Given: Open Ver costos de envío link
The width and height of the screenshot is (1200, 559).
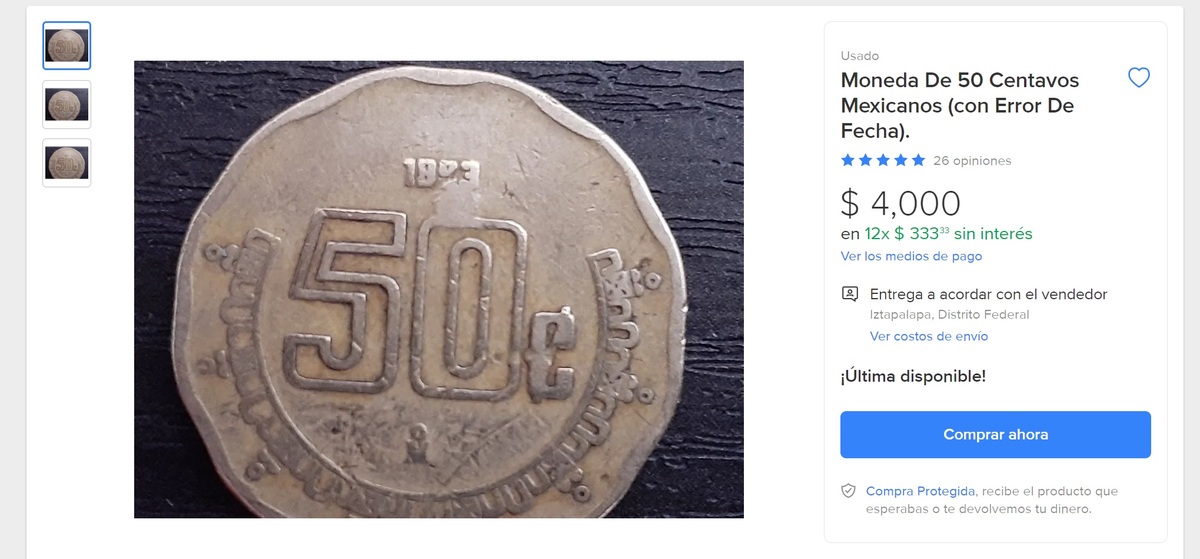Looking at the screenshot, I should [x=928, y=337].
